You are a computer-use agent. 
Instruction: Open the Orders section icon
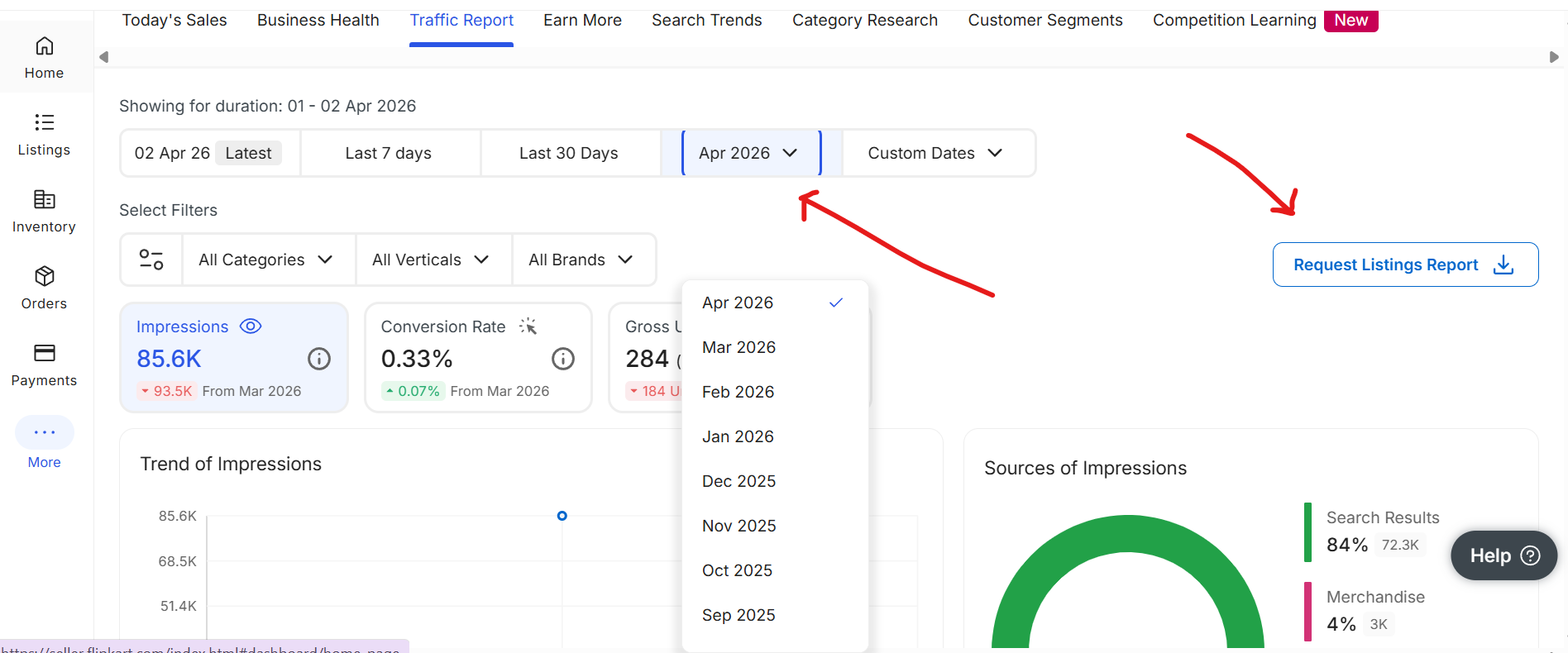(45, 277)
